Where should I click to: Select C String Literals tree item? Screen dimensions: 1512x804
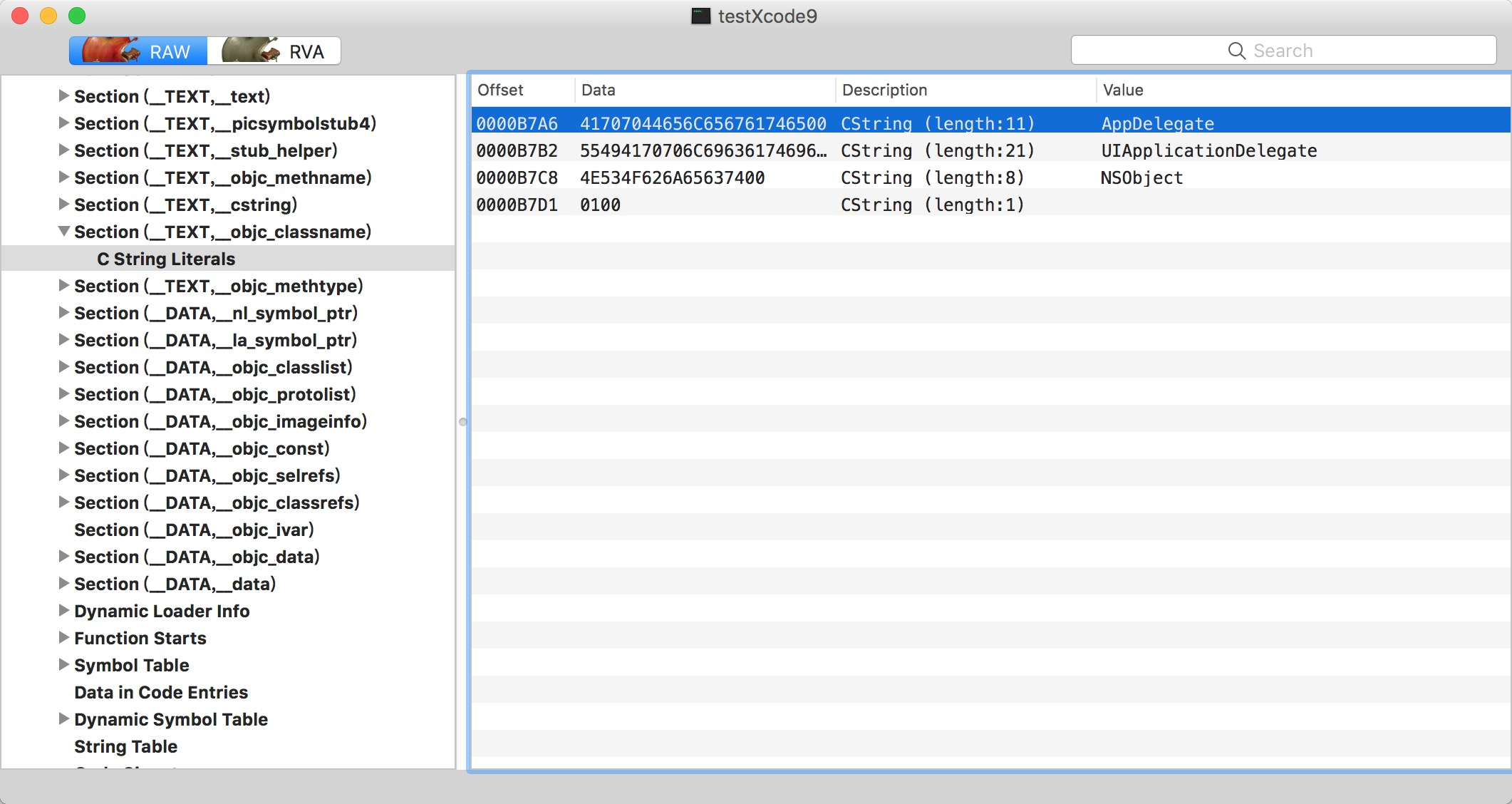[x=228, y=258]
